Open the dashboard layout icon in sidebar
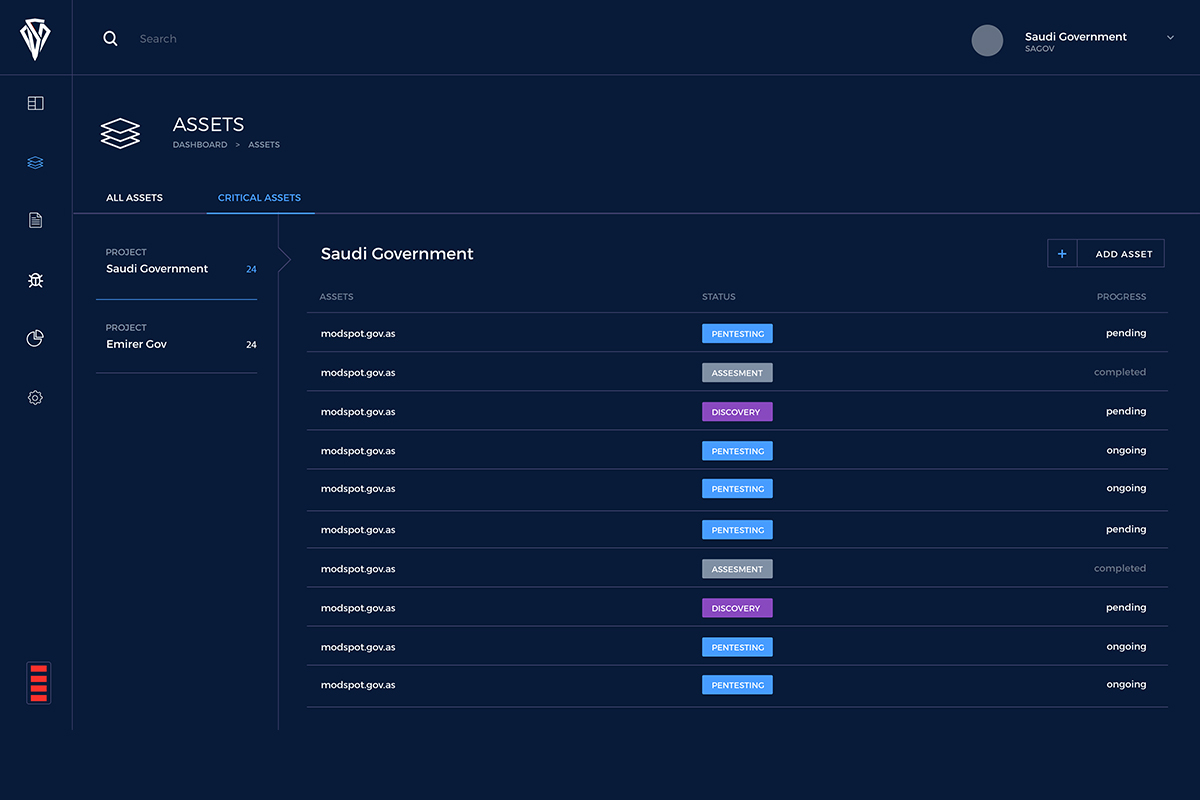This screenshot has width=1200, height=800. [36, 103]
